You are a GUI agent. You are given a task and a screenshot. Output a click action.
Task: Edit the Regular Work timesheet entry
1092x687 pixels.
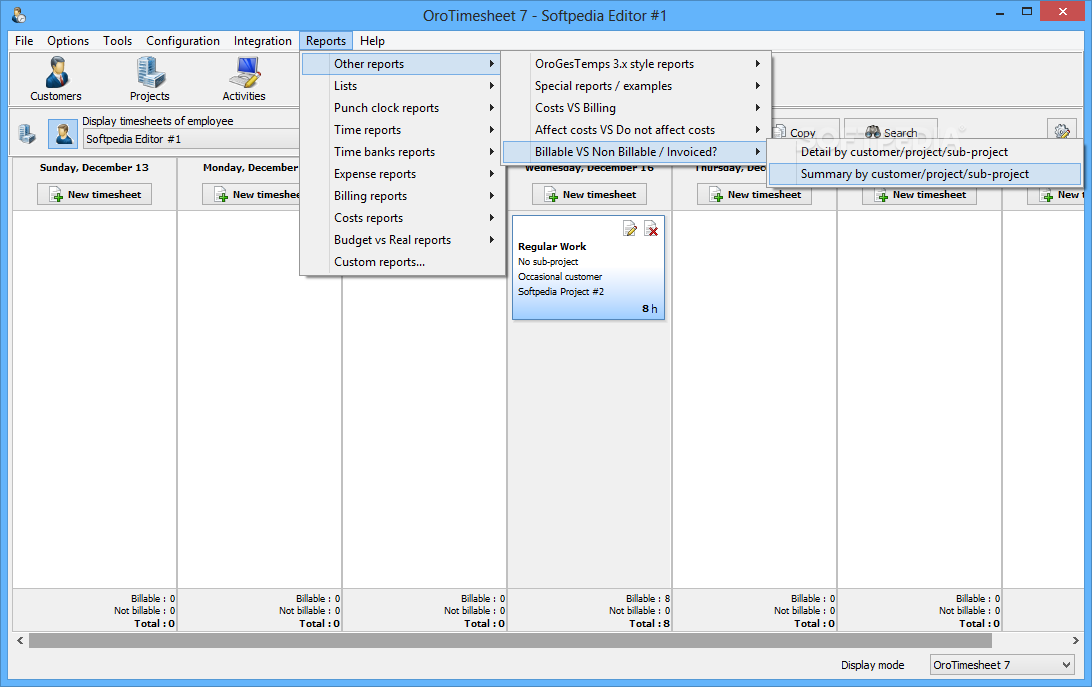[630, 229]
